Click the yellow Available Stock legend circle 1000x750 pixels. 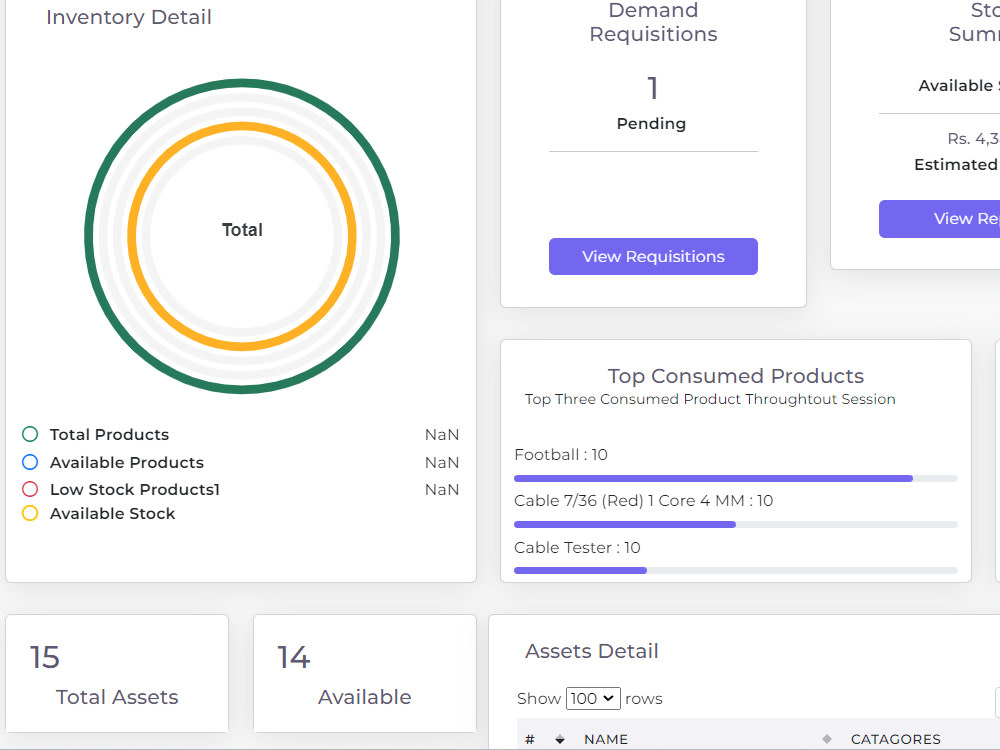pos(30,513)
